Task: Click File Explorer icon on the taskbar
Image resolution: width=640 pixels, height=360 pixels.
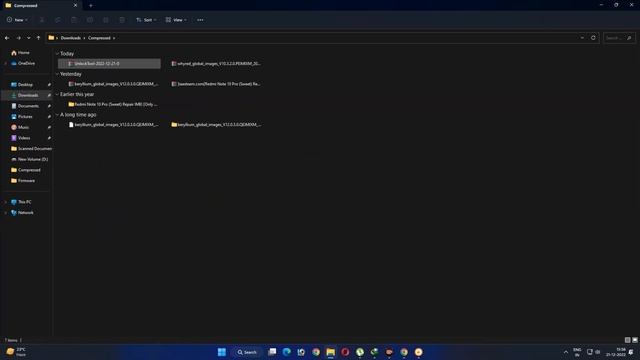Action: [330, 352]
